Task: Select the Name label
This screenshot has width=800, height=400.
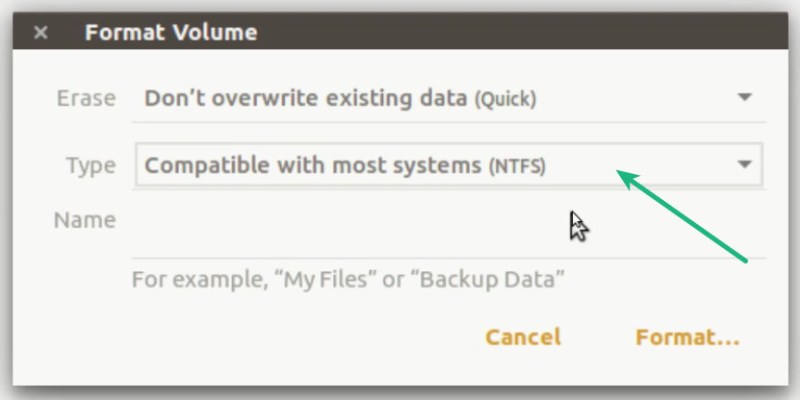Action: tap(84, 220)
